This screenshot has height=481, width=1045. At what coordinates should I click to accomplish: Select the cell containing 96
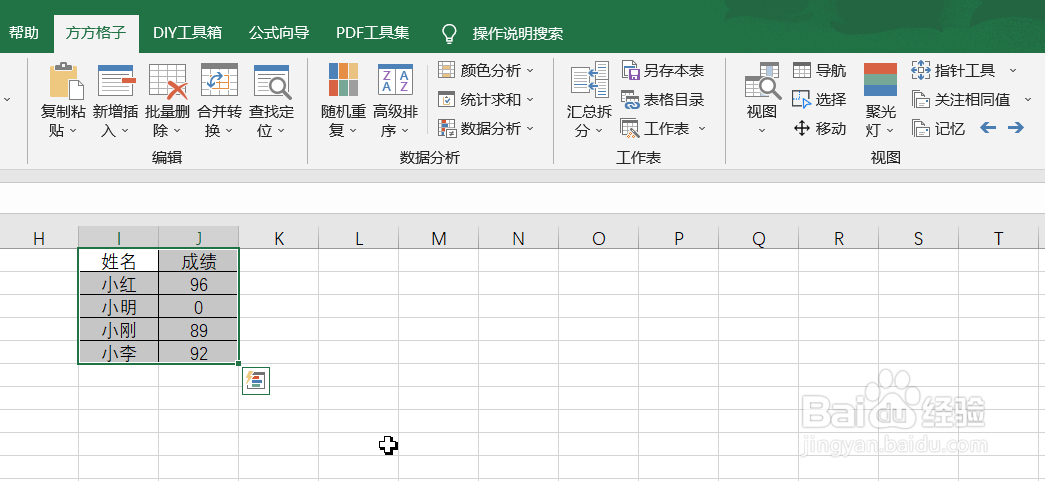[x=199, y=284]
